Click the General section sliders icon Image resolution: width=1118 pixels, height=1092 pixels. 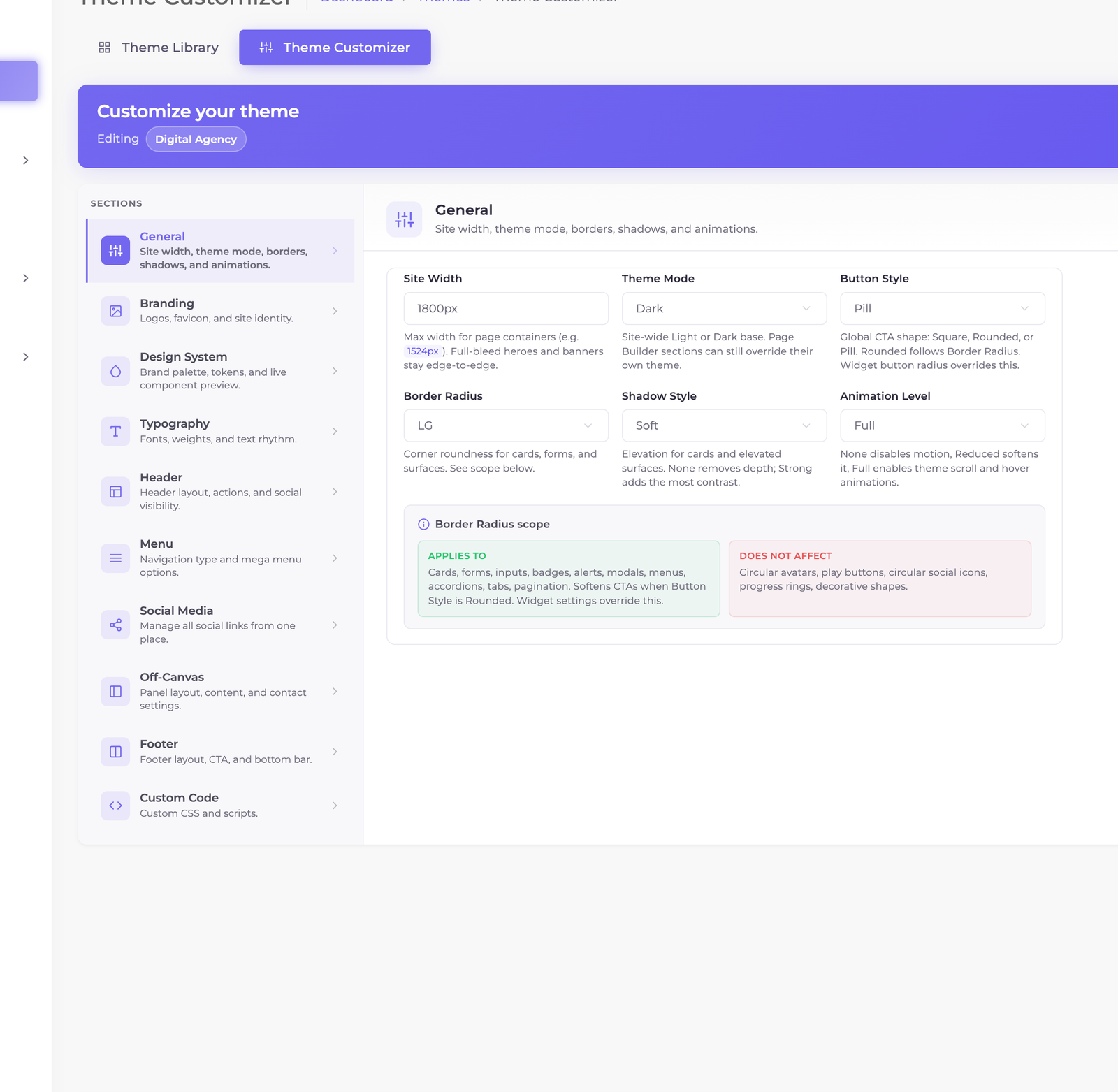[115, 251]
